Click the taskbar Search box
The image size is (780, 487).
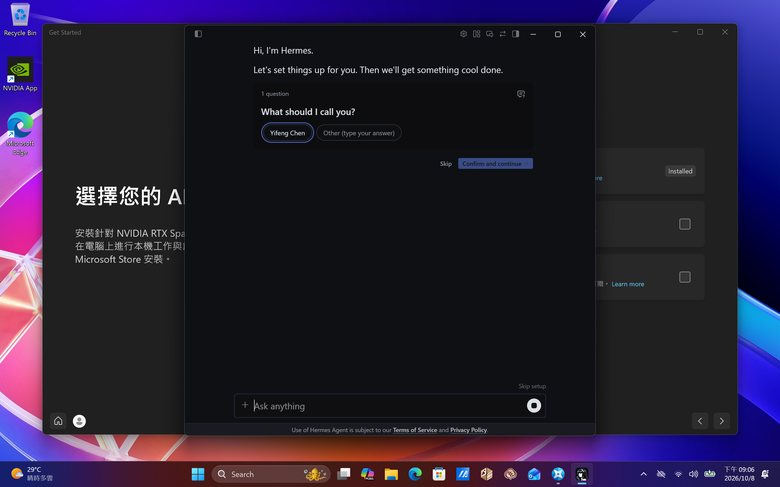tap(271, 474)
